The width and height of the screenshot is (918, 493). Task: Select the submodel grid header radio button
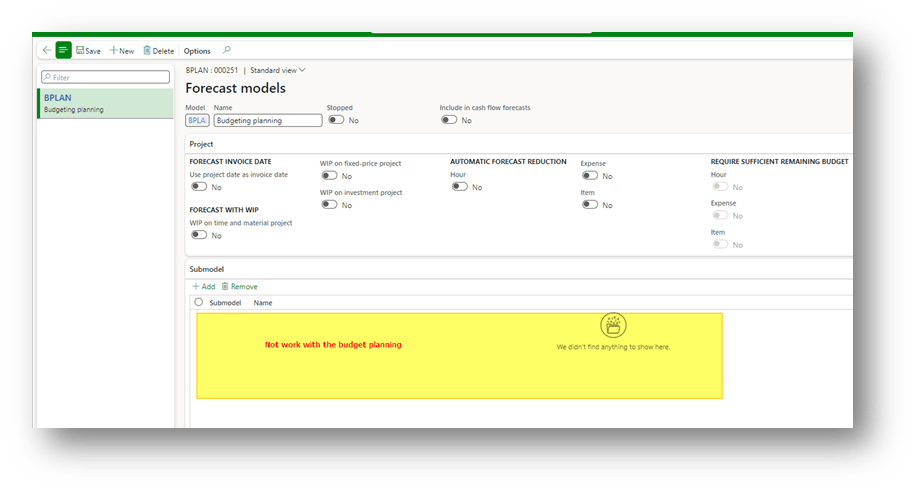click(198, 302)
